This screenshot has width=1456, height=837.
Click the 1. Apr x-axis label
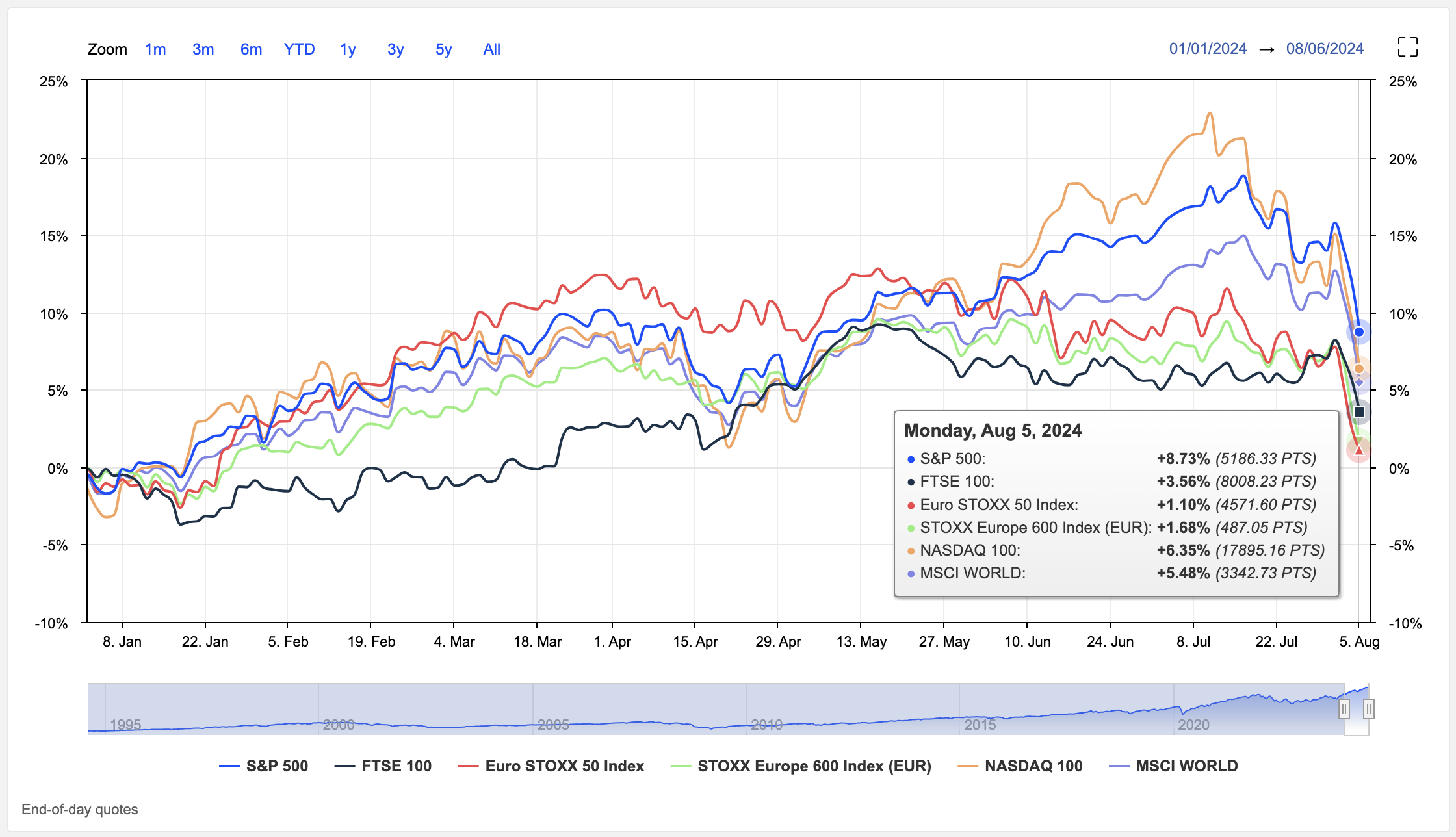[x=612, y=642]
